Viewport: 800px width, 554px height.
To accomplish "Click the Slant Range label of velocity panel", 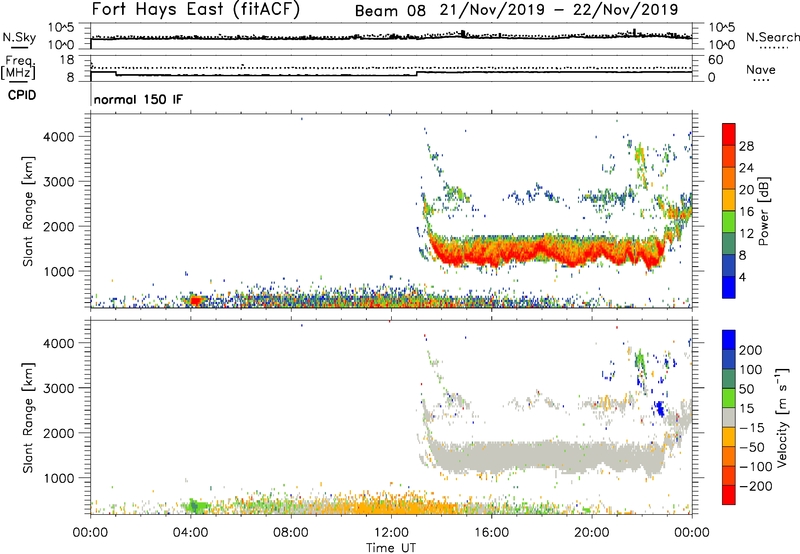I will [28, 417].
